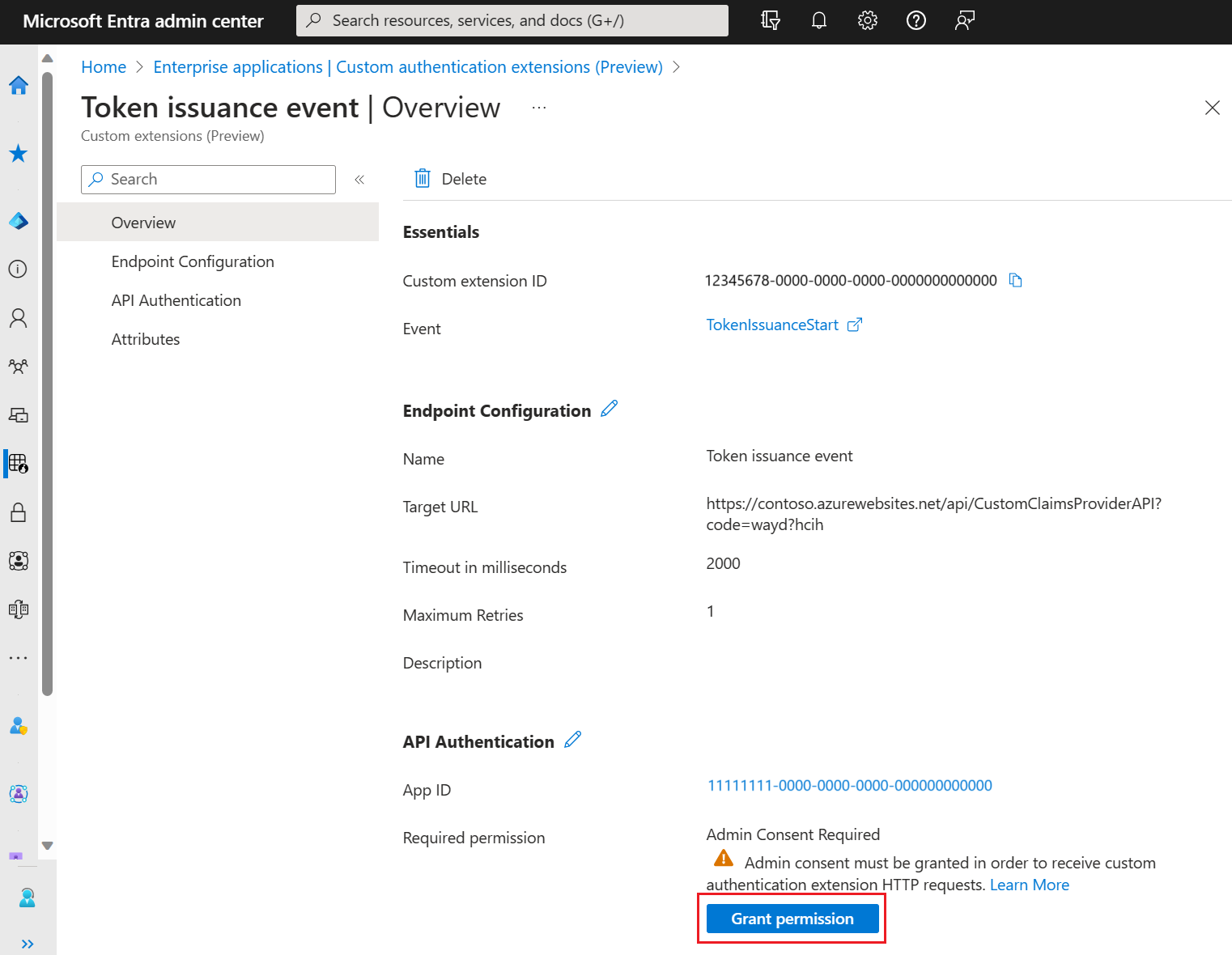Screen dimensions: 1232x955
Task: Click the Grant permission button
Action: point(792,919)
